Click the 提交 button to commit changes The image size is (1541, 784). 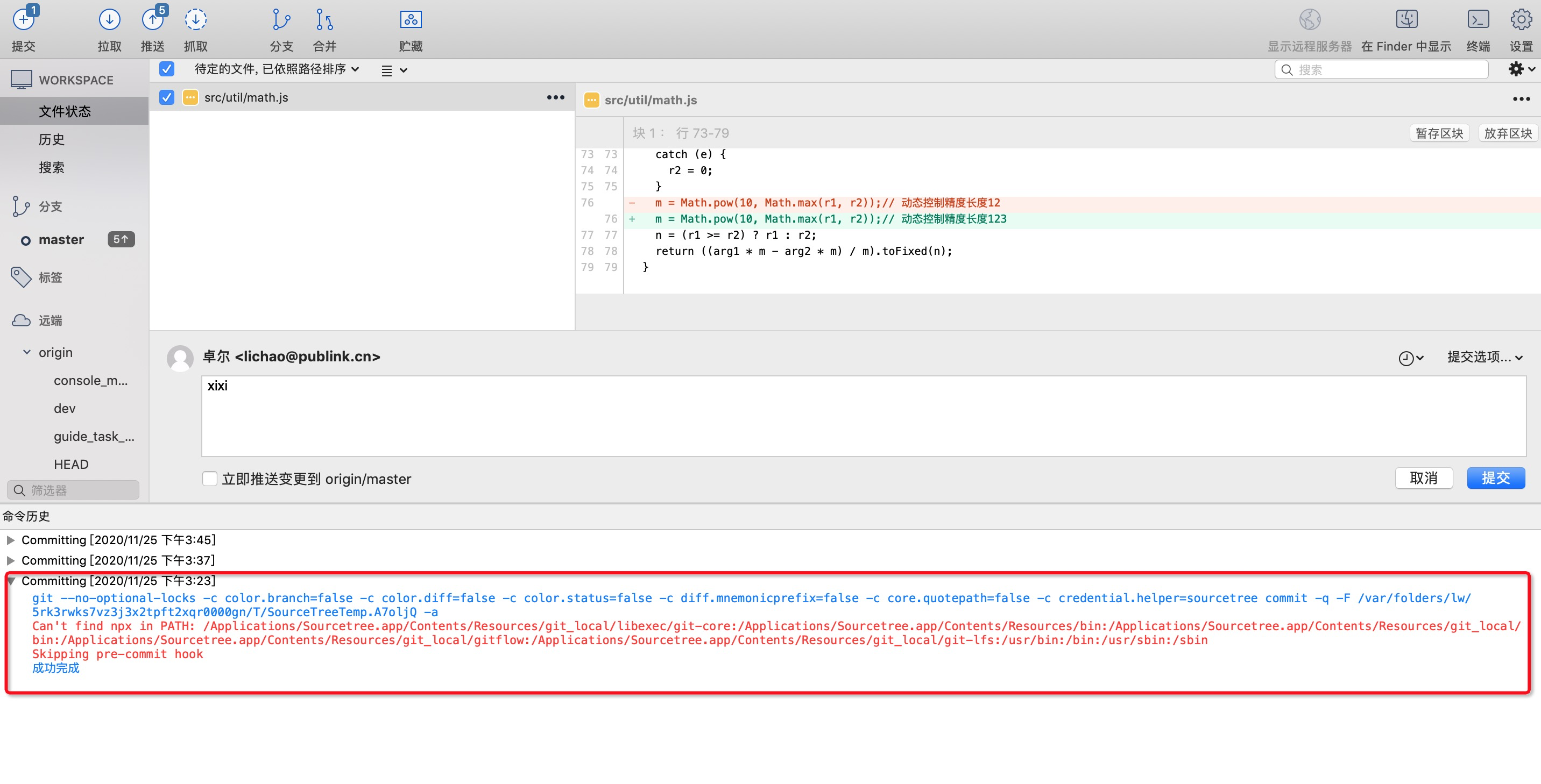pos(1496,478)
